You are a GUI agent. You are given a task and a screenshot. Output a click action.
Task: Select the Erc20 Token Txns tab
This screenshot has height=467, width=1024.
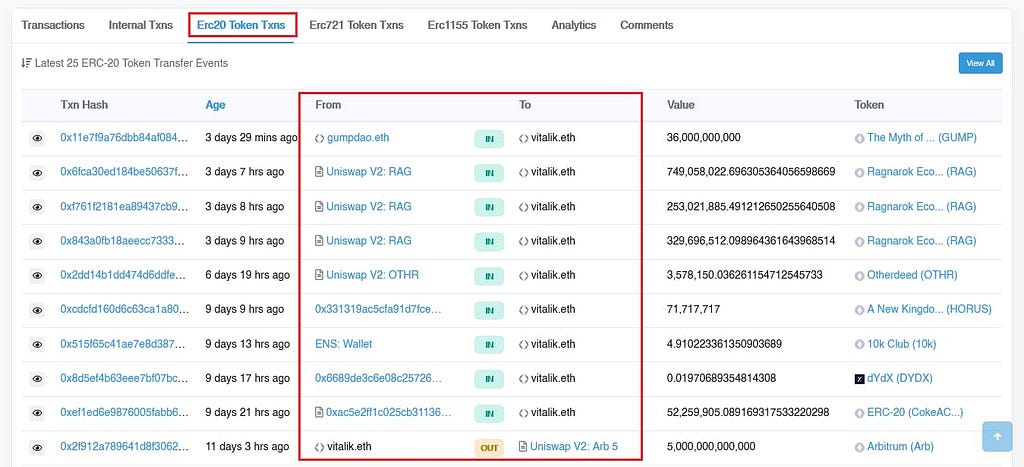click(241, 25)
